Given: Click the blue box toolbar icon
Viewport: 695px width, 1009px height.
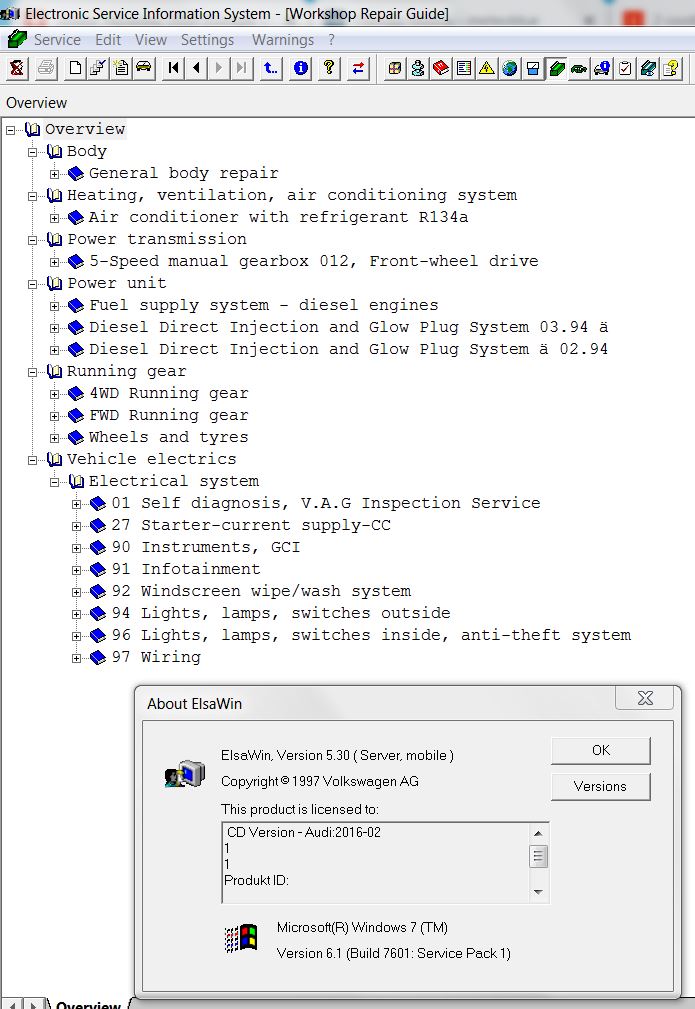Looking at the screenshot, I should (533, 68).
